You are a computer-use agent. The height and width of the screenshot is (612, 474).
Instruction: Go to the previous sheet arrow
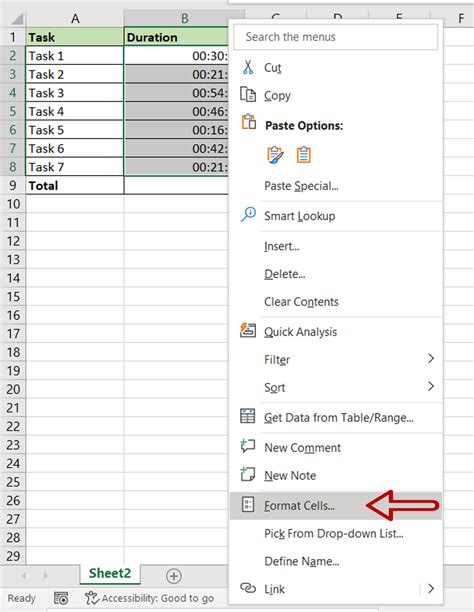24,576
